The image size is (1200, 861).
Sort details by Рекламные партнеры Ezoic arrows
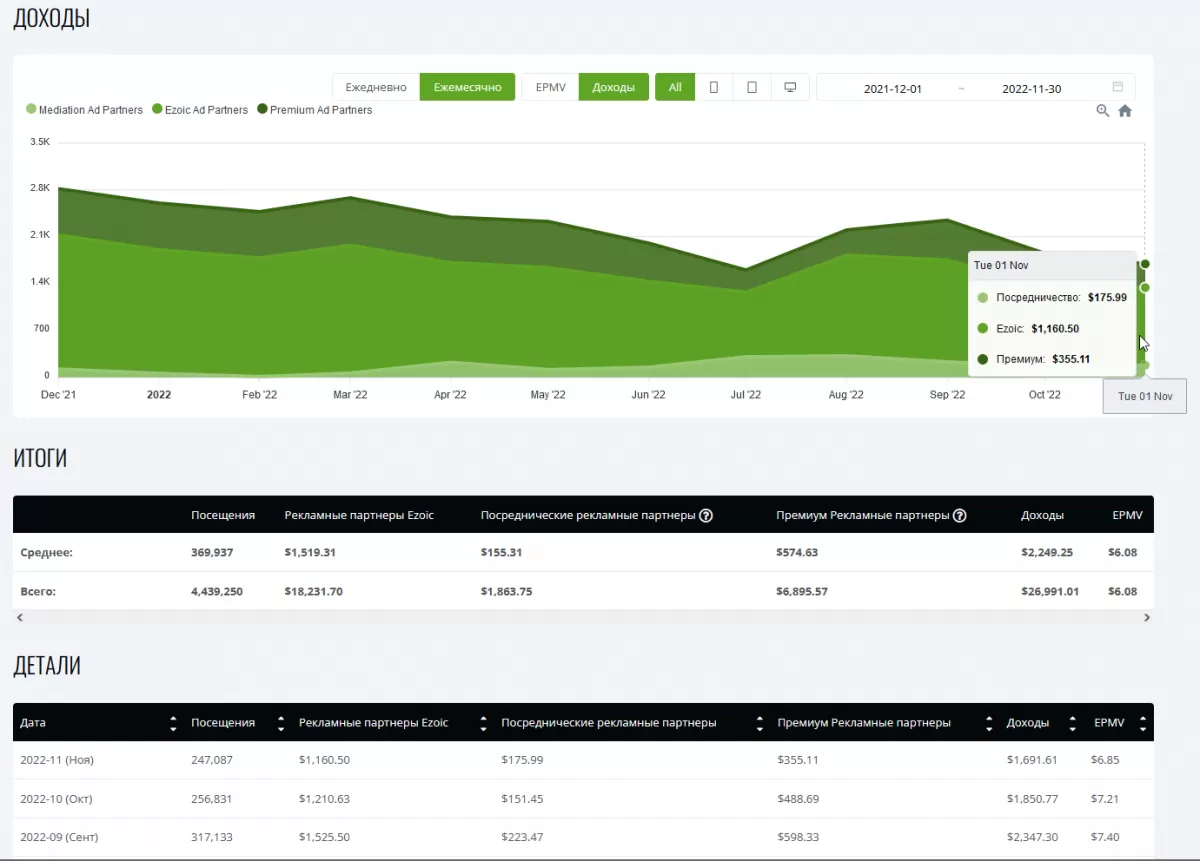483,723
